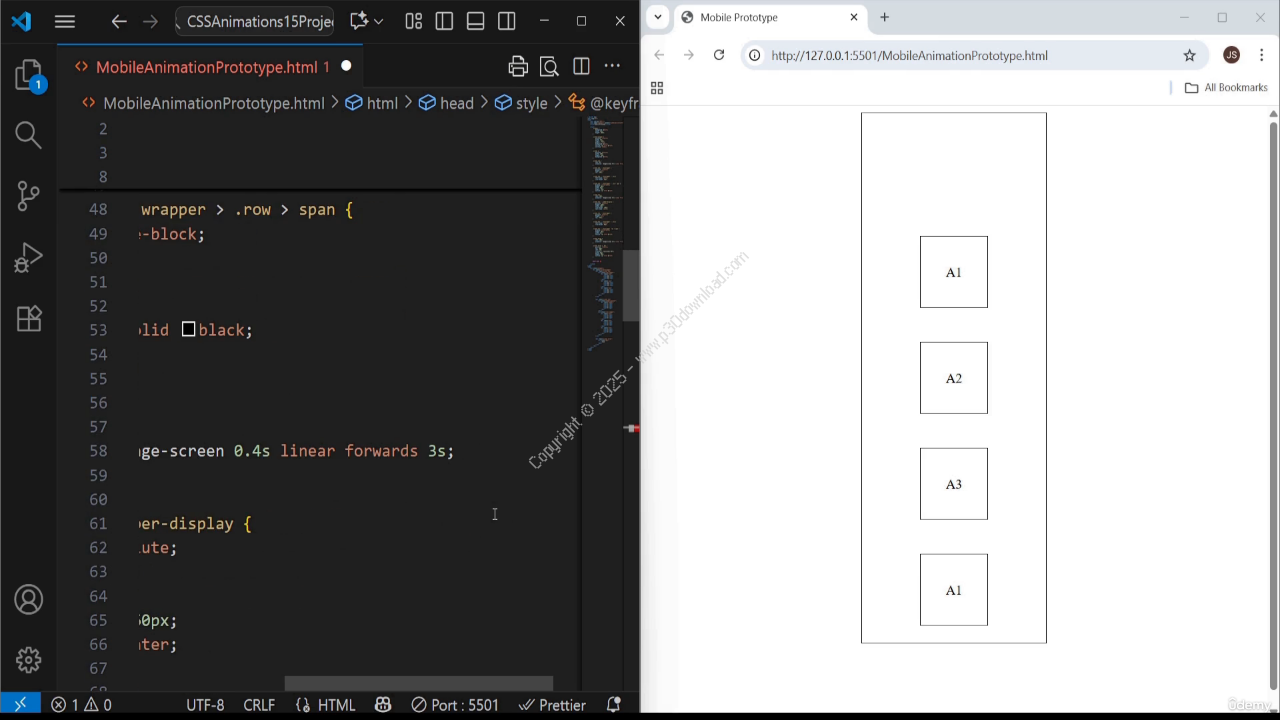The width and height of the screenshot is (1280, 720).
Task: Select the MobileAnimationPrototype.html editor tab
Action: pos(206,67)
